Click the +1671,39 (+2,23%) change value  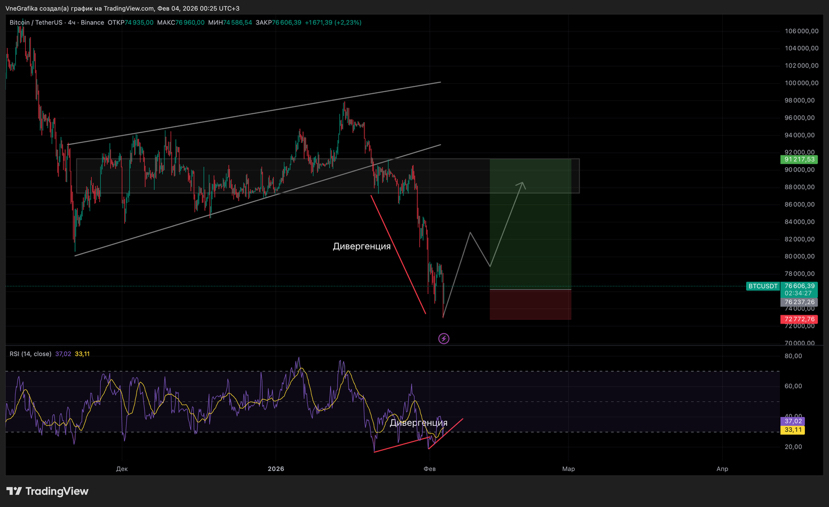[x=333, y=23]
